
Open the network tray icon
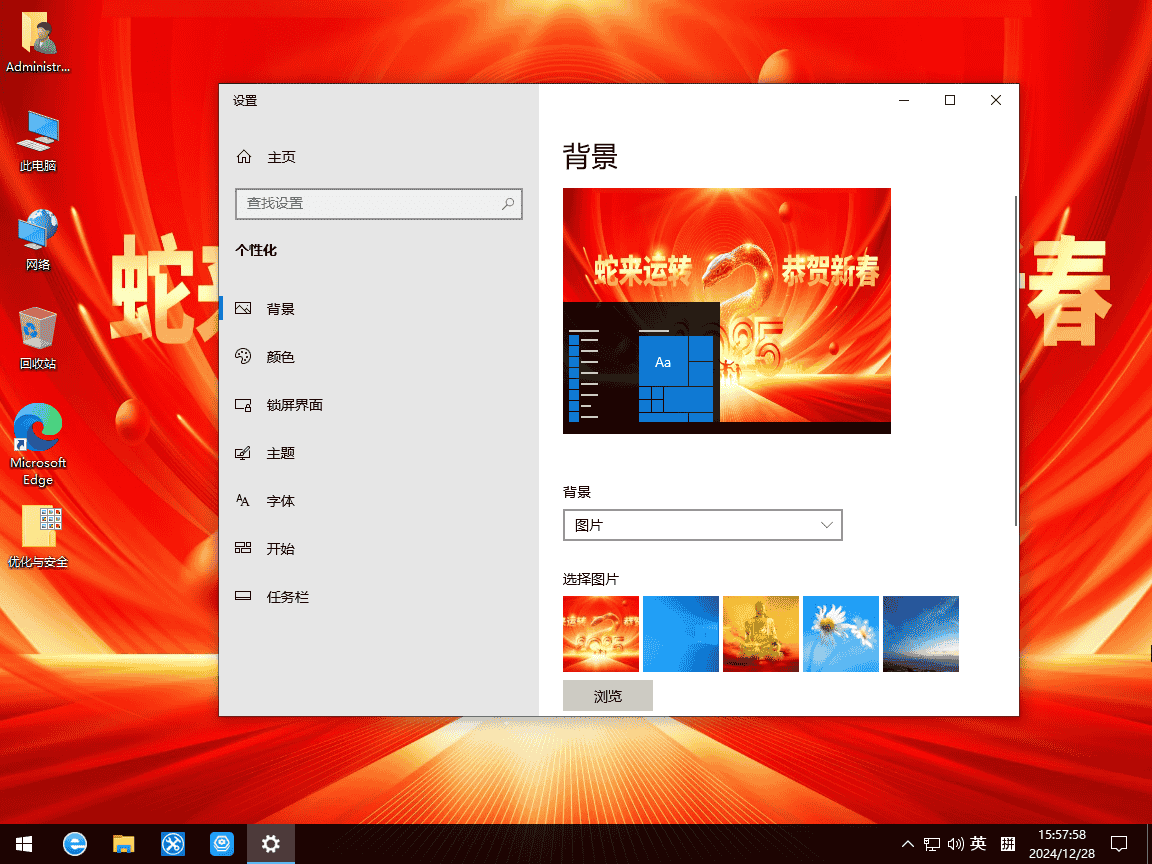[932, 844]
